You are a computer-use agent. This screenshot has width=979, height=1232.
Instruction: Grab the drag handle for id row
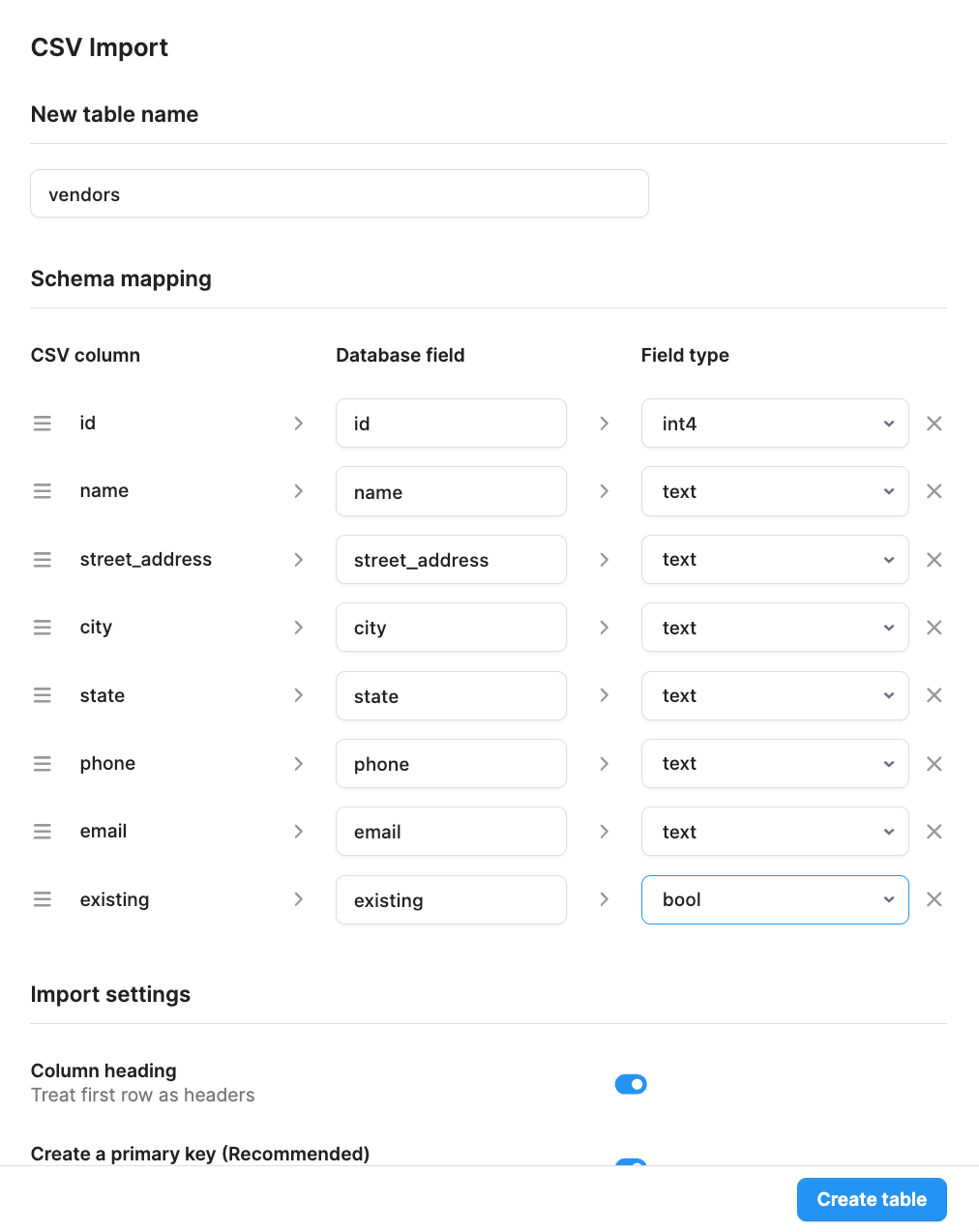click(43, 424)
